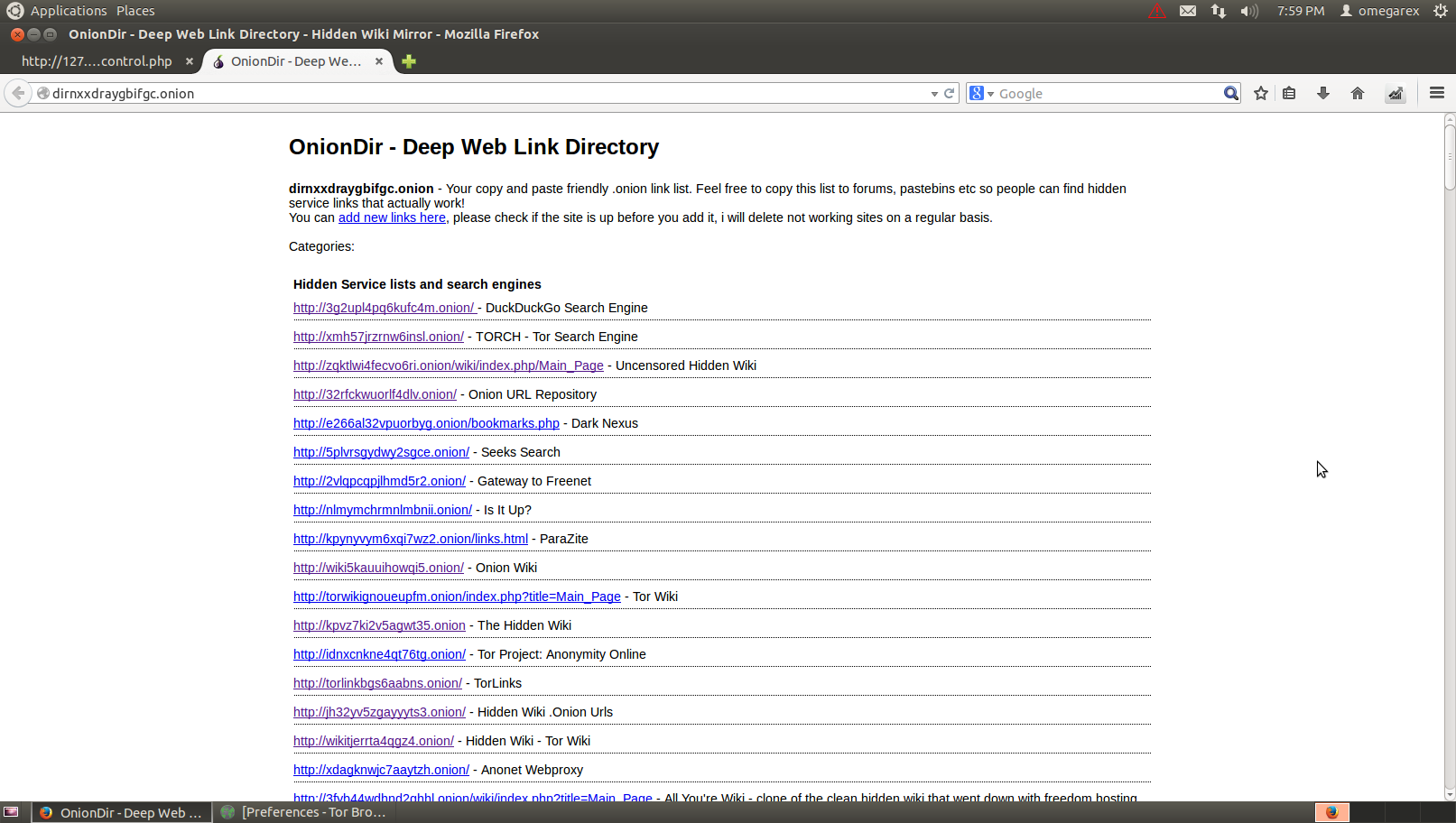Image resolution: width=1456 pixels, height=823 pixels.
Task: Open the TORCH Tor Search Engine link
Action: coord(378,337)
